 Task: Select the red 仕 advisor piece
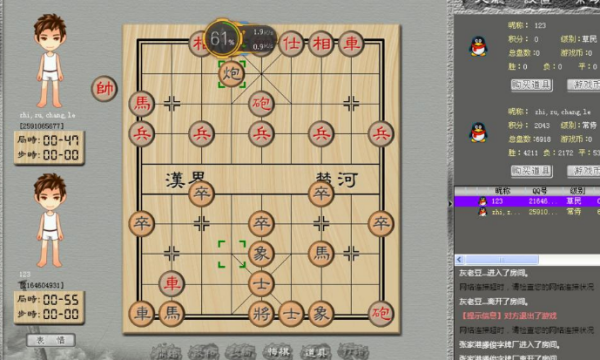click(291, 44)
